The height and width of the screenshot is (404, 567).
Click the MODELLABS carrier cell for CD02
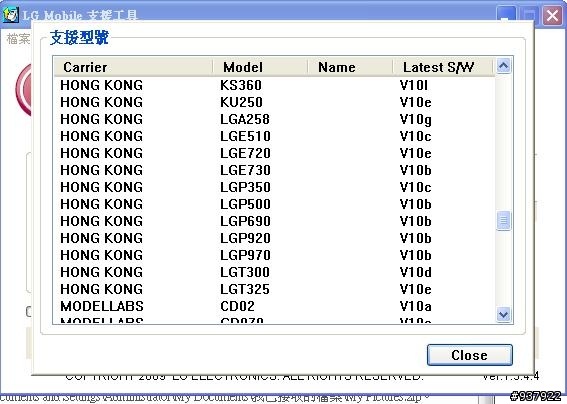102,306
